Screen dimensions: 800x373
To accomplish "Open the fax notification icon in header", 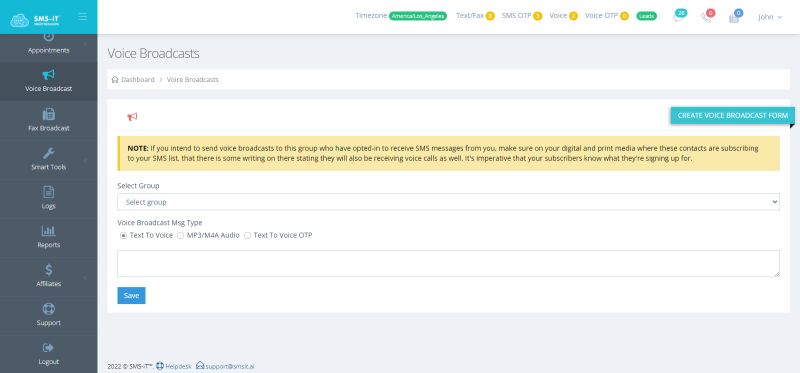I will click(734, 18).
